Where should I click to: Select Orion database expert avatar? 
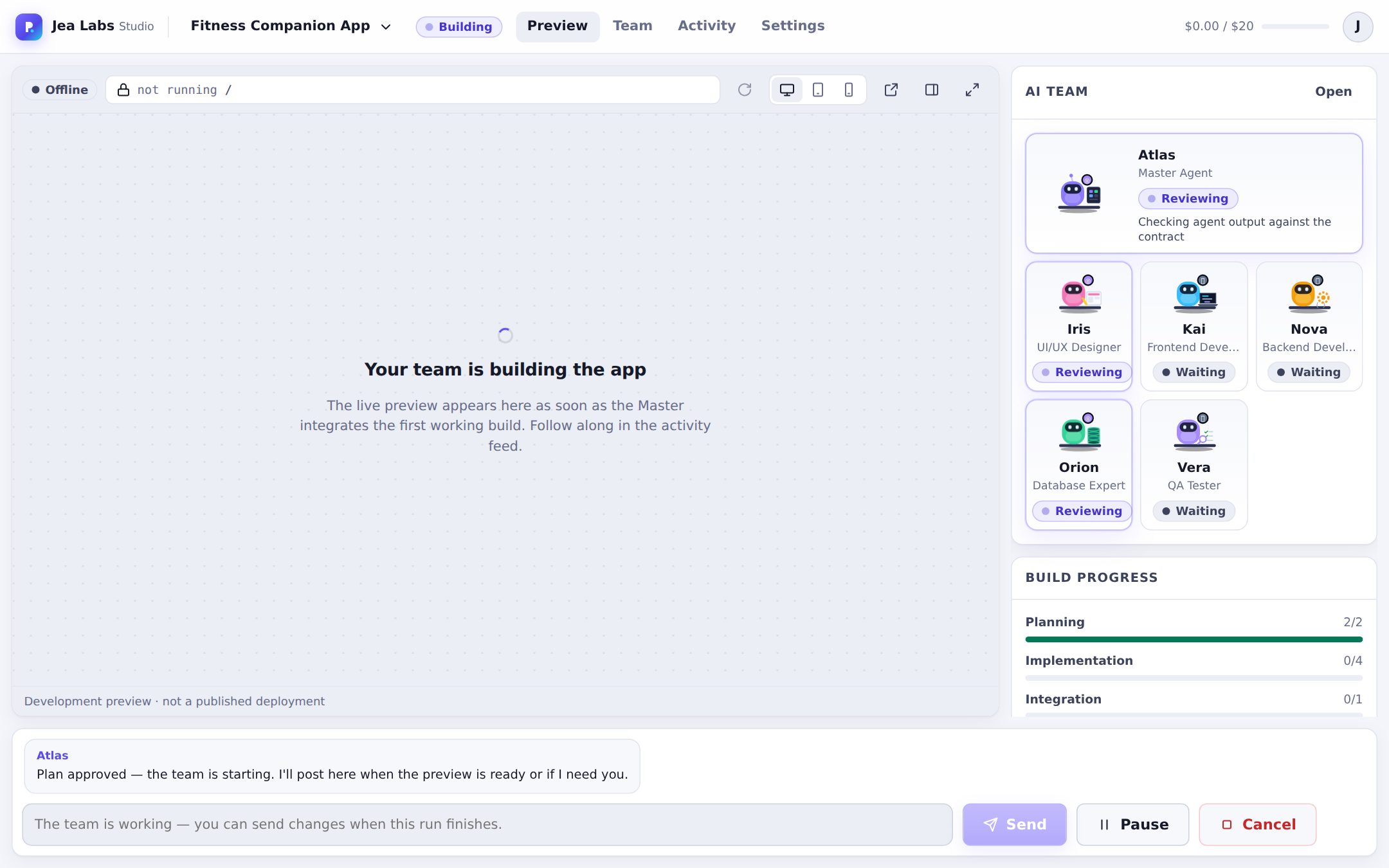tap(1080, 432)
